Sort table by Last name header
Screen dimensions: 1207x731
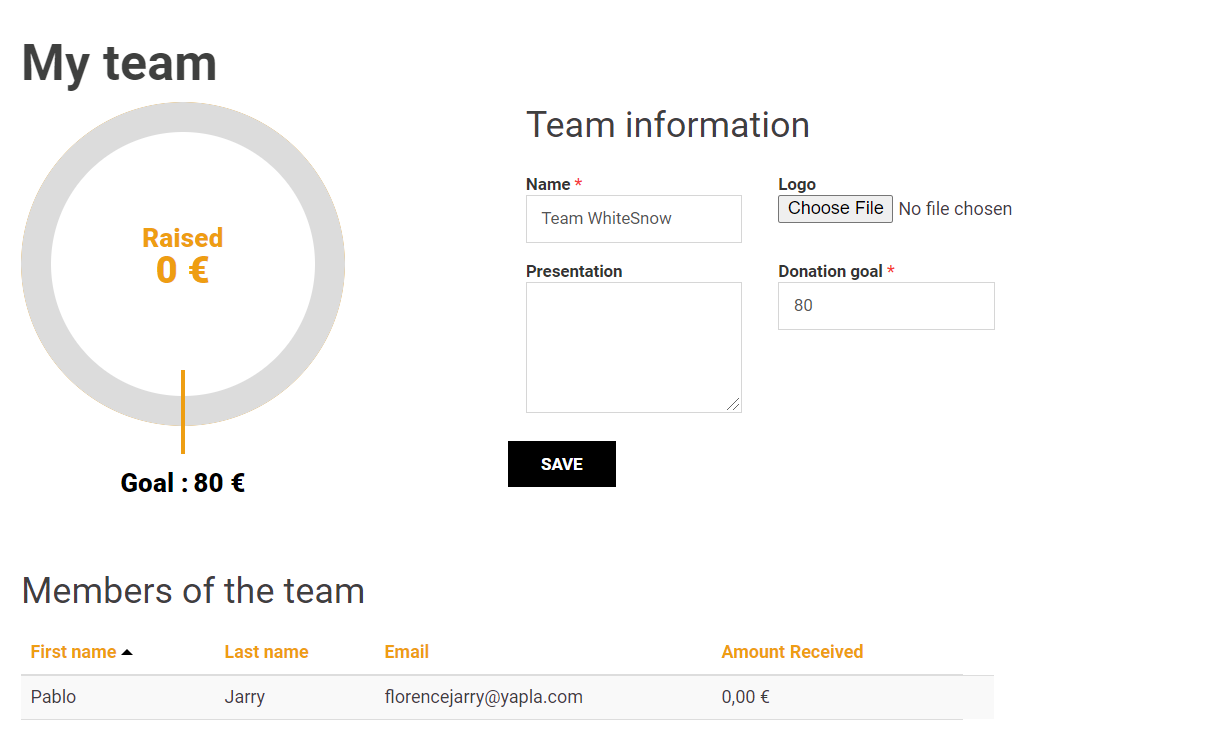266,652
